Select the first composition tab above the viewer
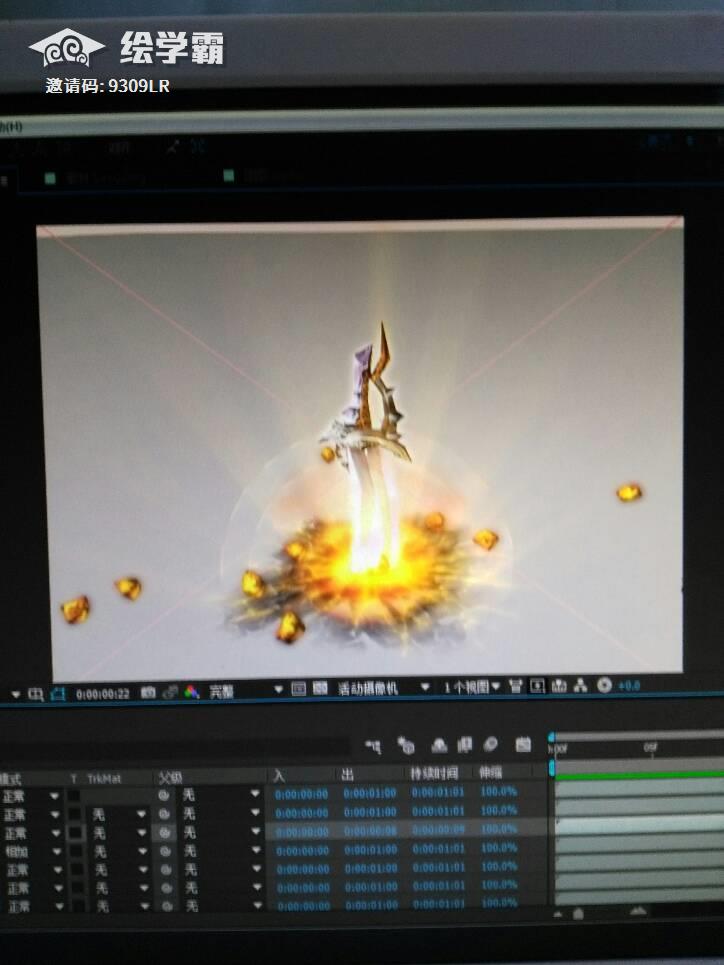Image resolution: width=724 pixels, height=965 pixels. click(95, 178)
